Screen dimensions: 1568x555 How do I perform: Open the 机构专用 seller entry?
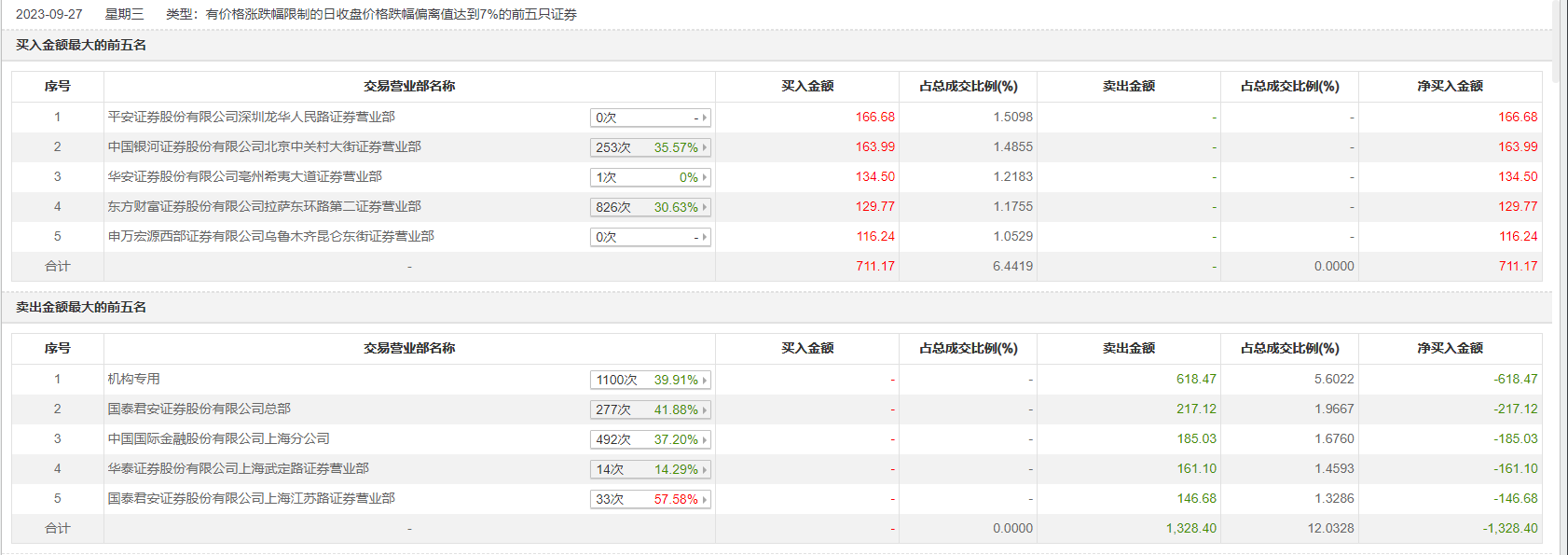tap(133, 380)
